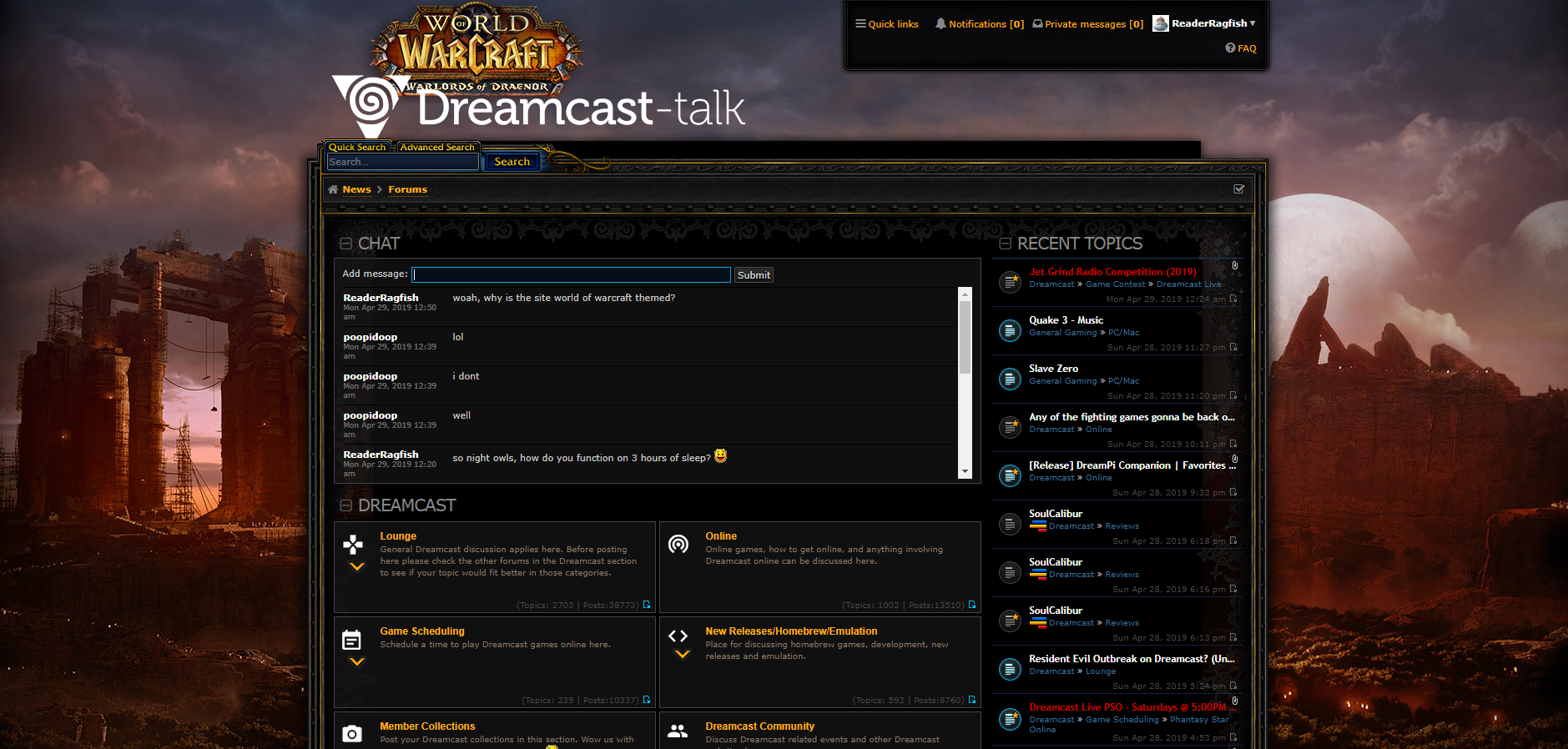This screenshot has height=749, width=1568.
Task: Open the Online forum
Action: pos(721,536)
